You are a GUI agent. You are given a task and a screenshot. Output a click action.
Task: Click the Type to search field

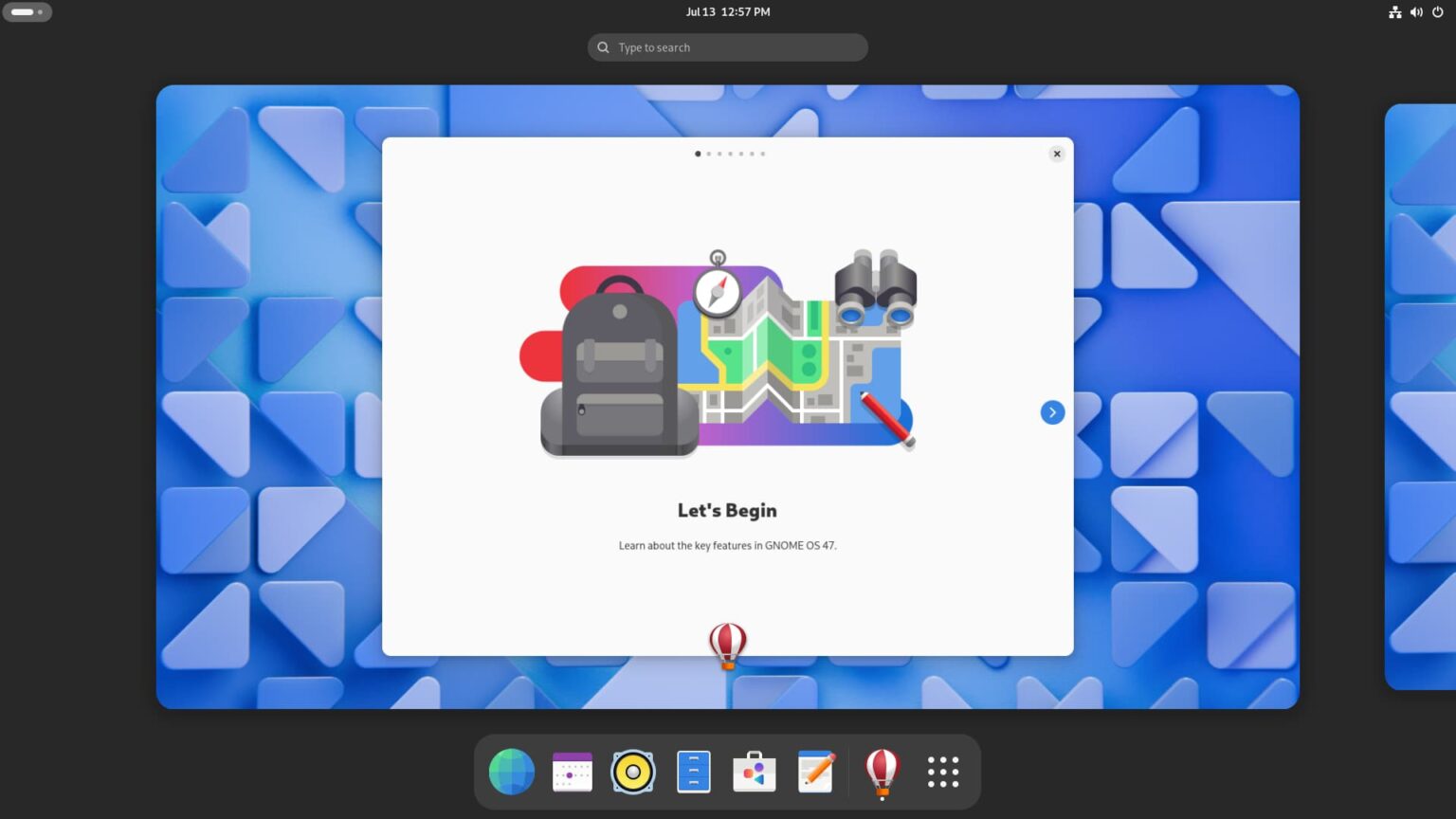click(x=727, y=46)
